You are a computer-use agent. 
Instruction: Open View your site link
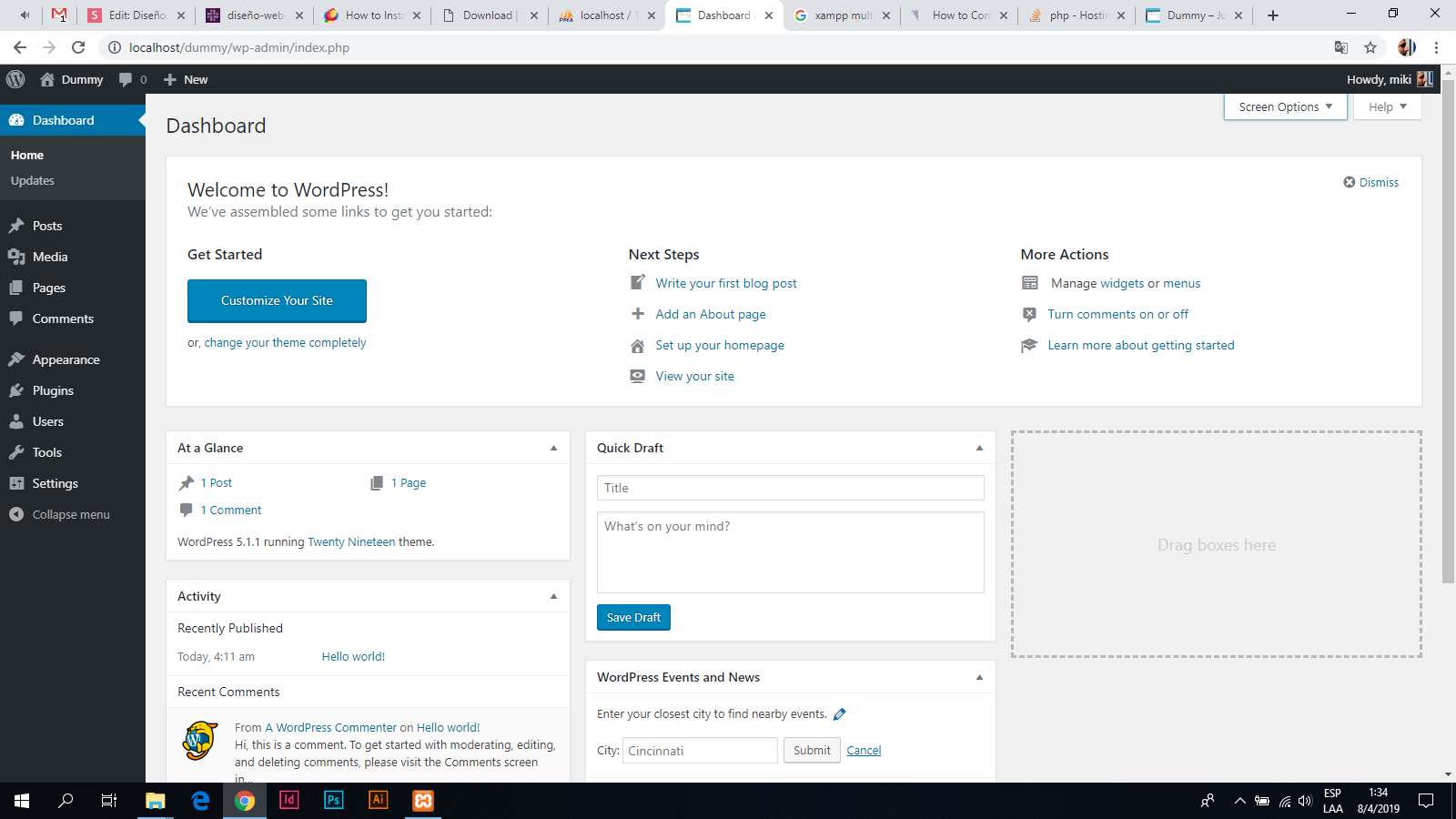click(694, 376)
